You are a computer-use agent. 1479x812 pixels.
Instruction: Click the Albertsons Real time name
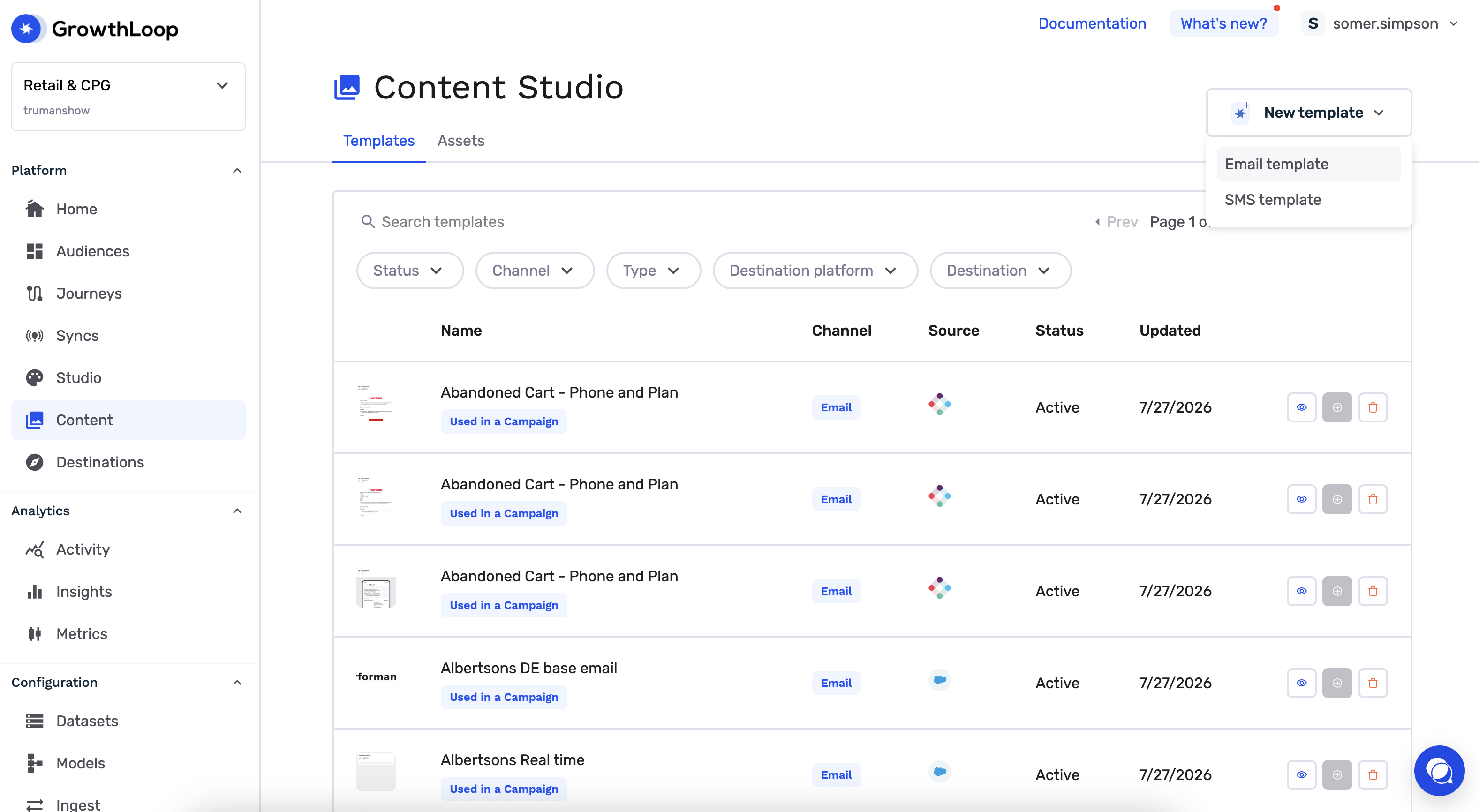pos(512,760)
